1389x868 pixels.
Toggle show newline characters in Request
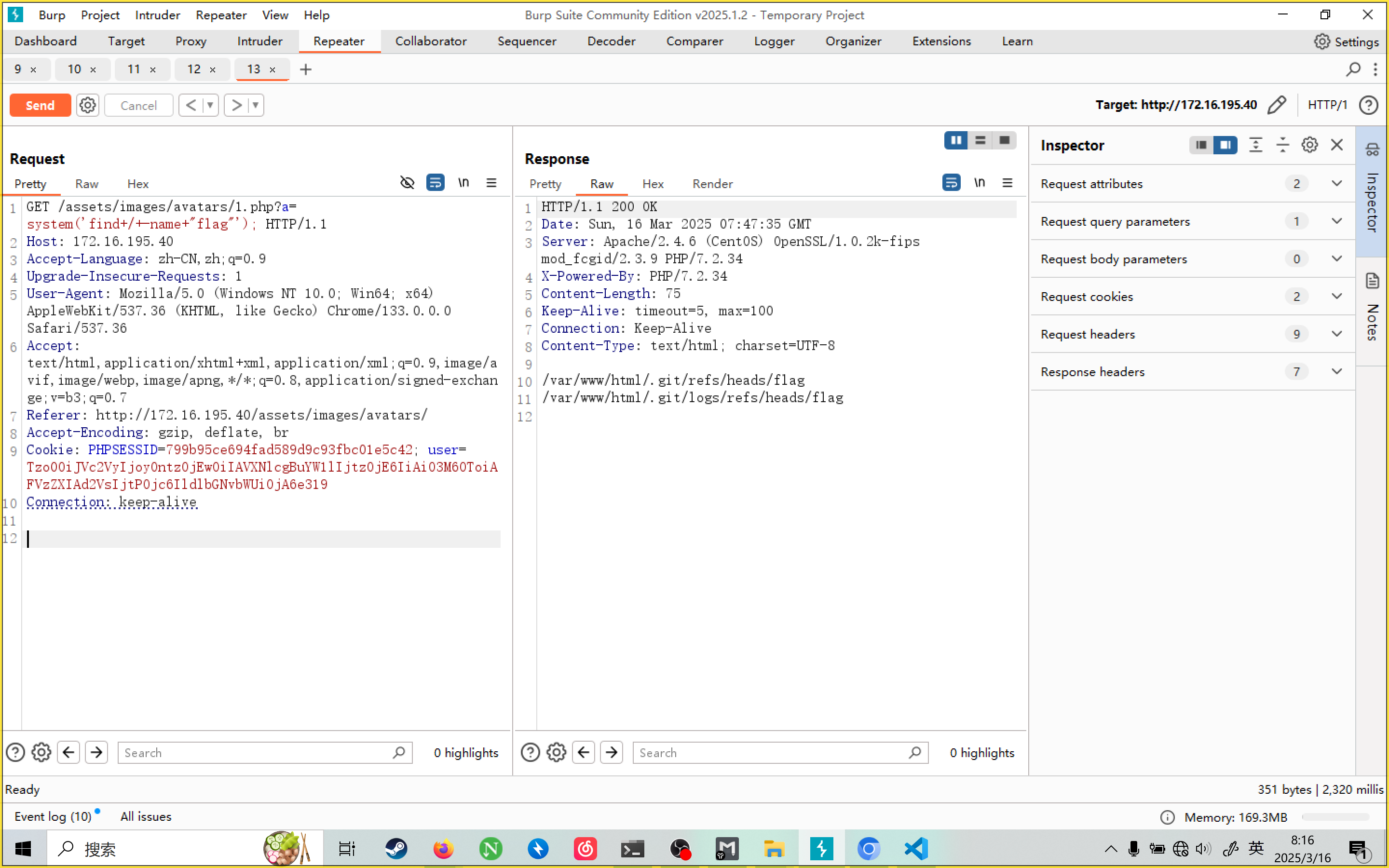(464, 183)
